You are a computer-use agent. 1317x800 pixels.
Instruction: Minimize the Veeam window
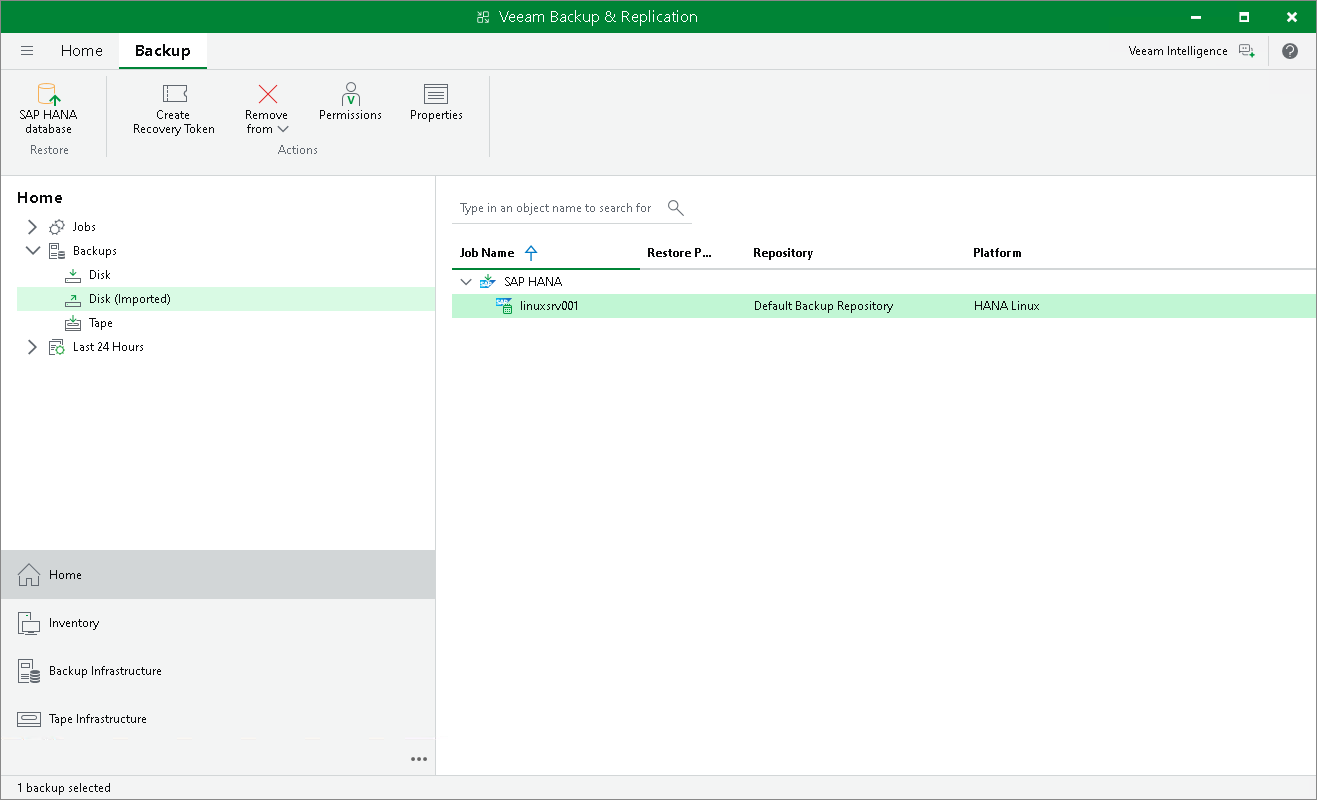pyautogui.click(x=1197, y=17)
